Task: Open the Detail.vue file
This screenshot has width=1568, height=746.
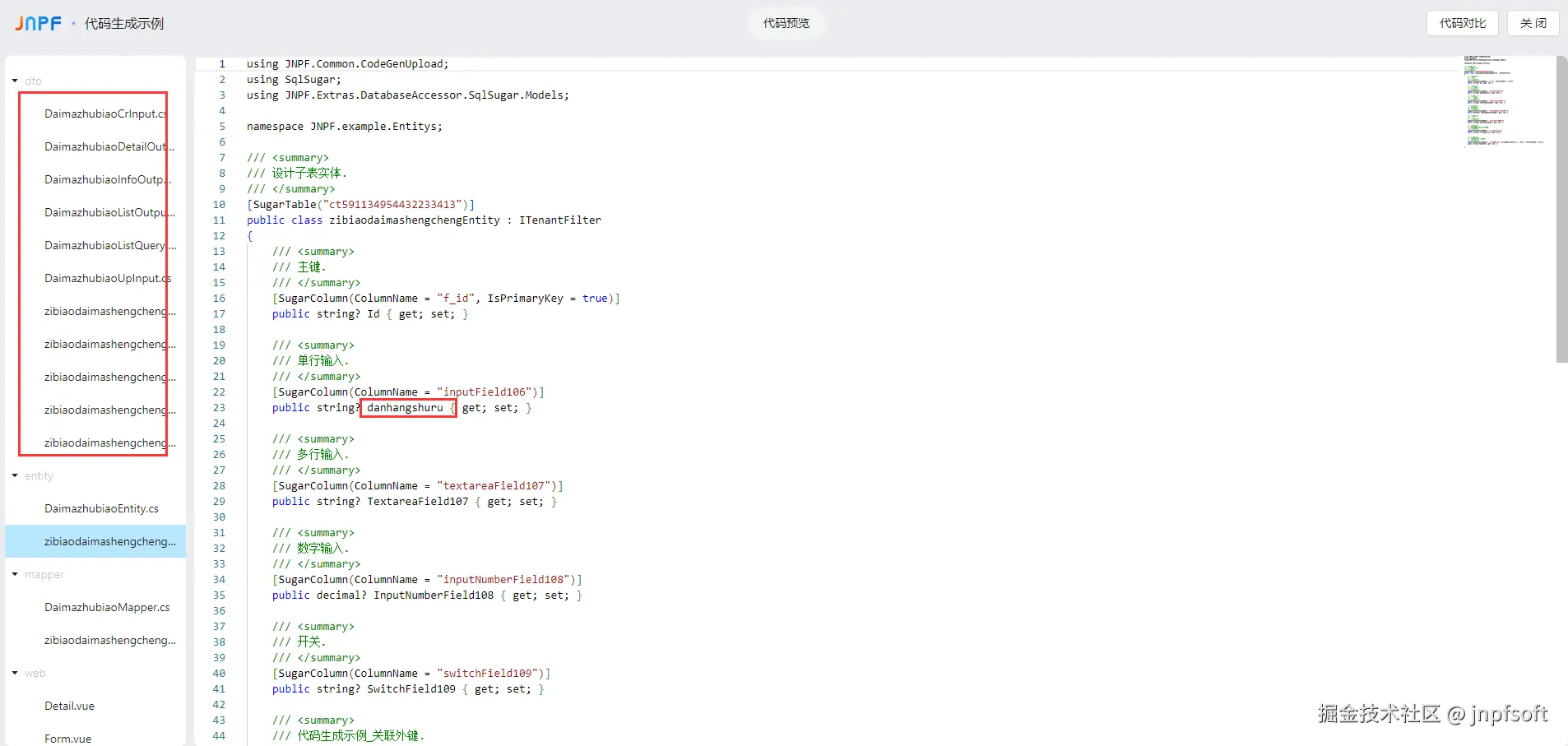Action: pyautogui.click(x=95, y=706)
